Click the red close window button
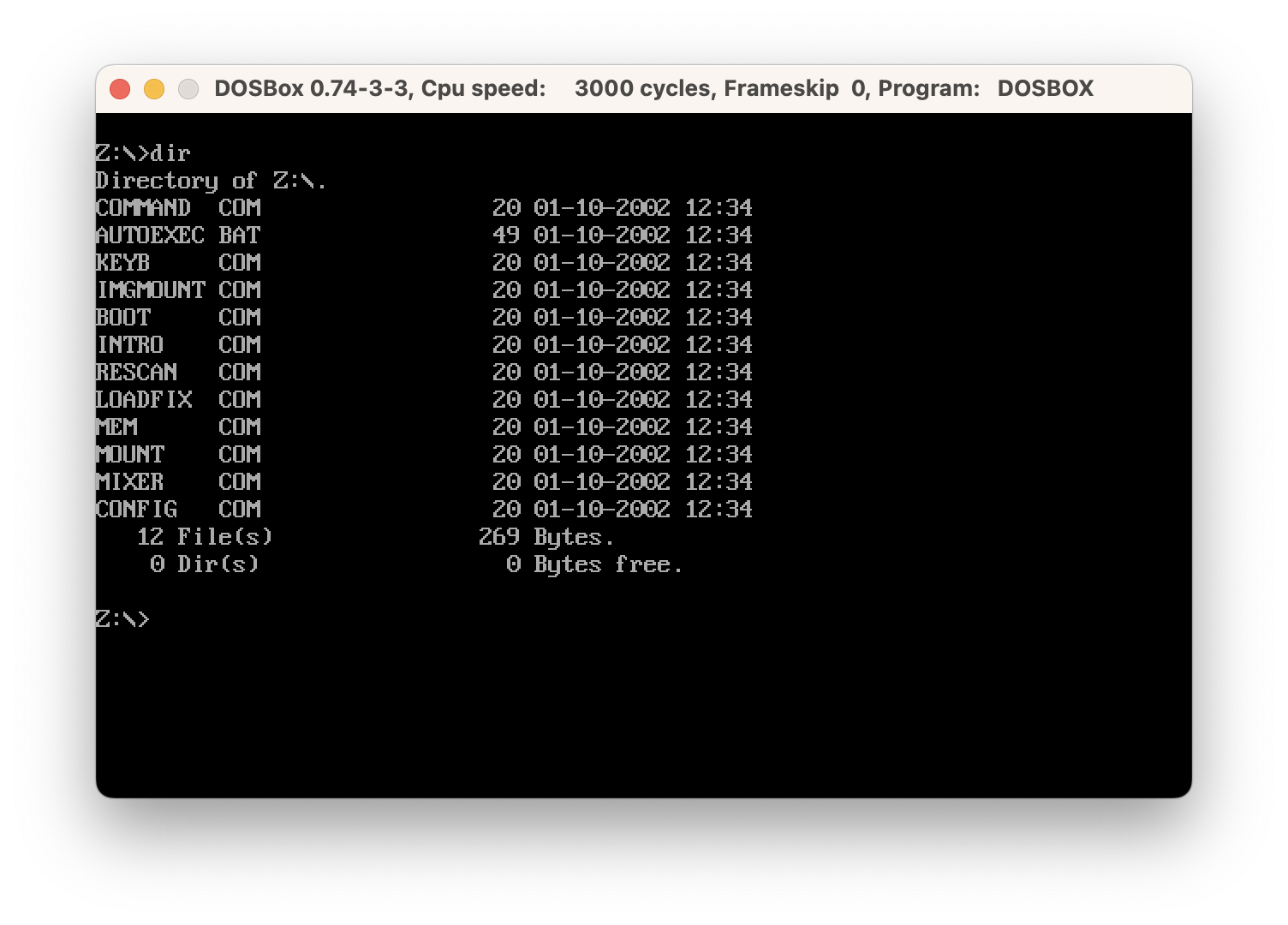Screen dimensions: 1288x925 (x=120, y=89)
